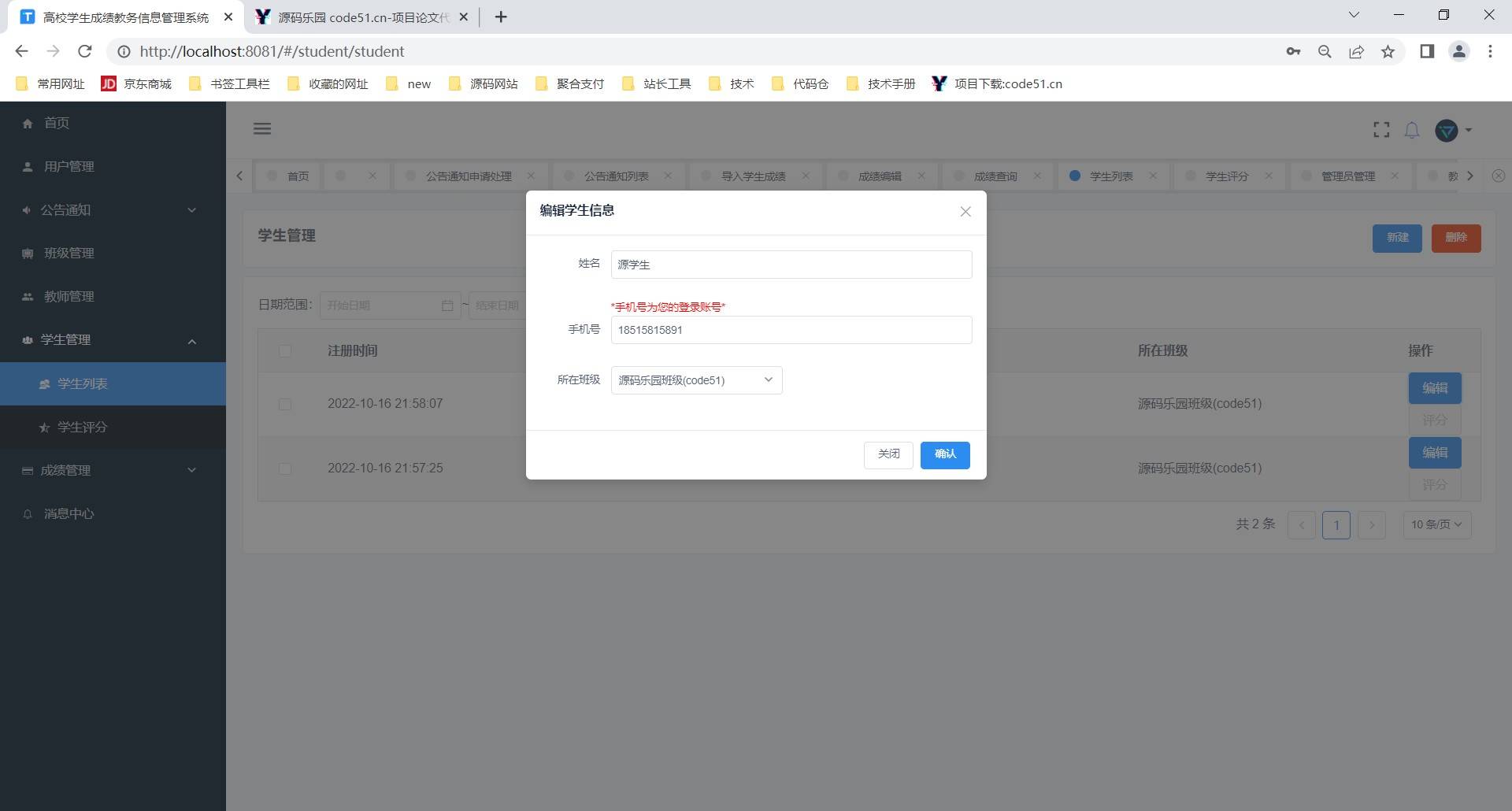Collapse 学生管理 sidebar menu
Screen dimensions: 1512x811
113,340
